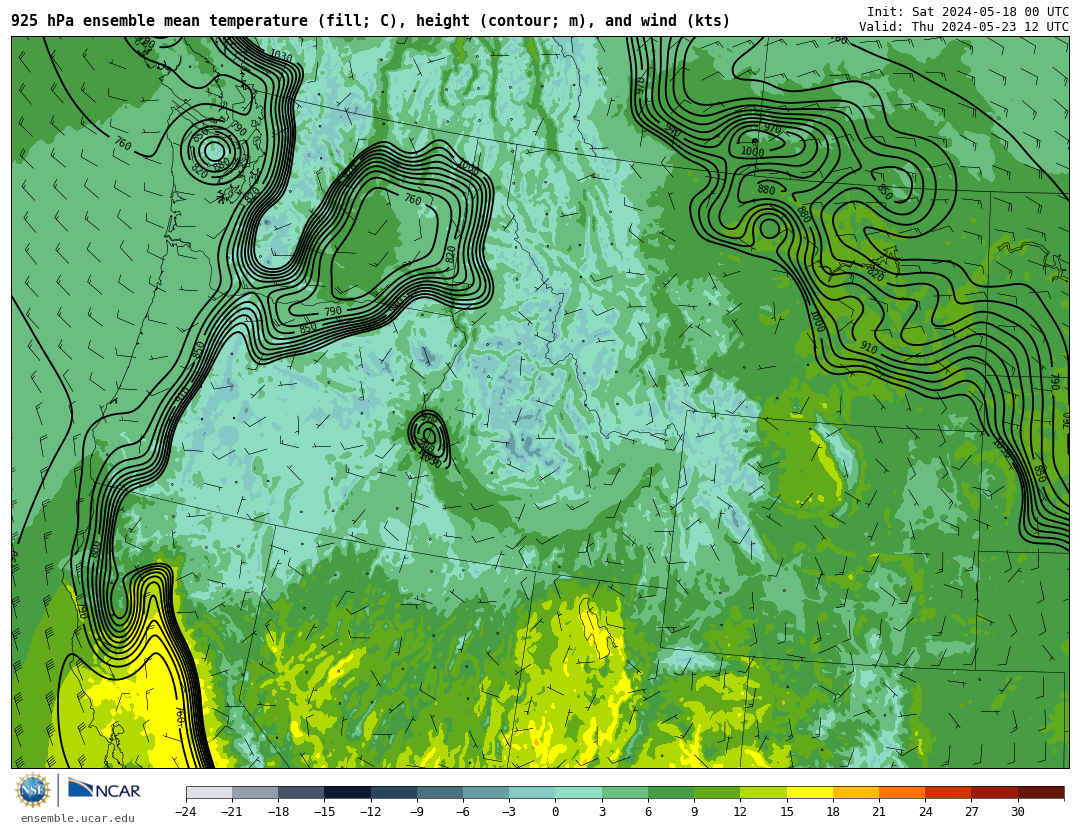
Task: Click the colorbar tick label '24'
Action: click(x=925, y=812)
